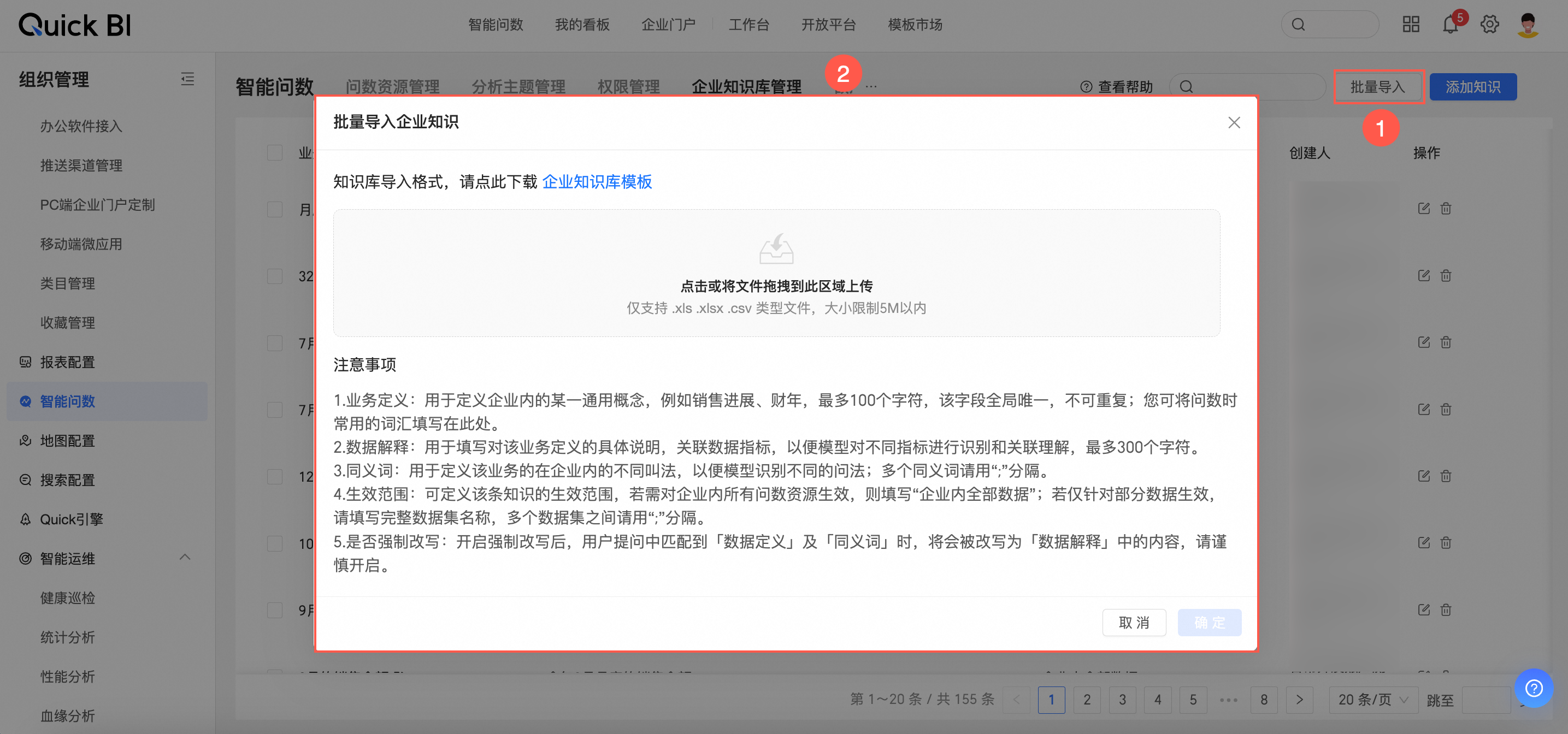Open 模板市场 in top navigation

(915, 25)
